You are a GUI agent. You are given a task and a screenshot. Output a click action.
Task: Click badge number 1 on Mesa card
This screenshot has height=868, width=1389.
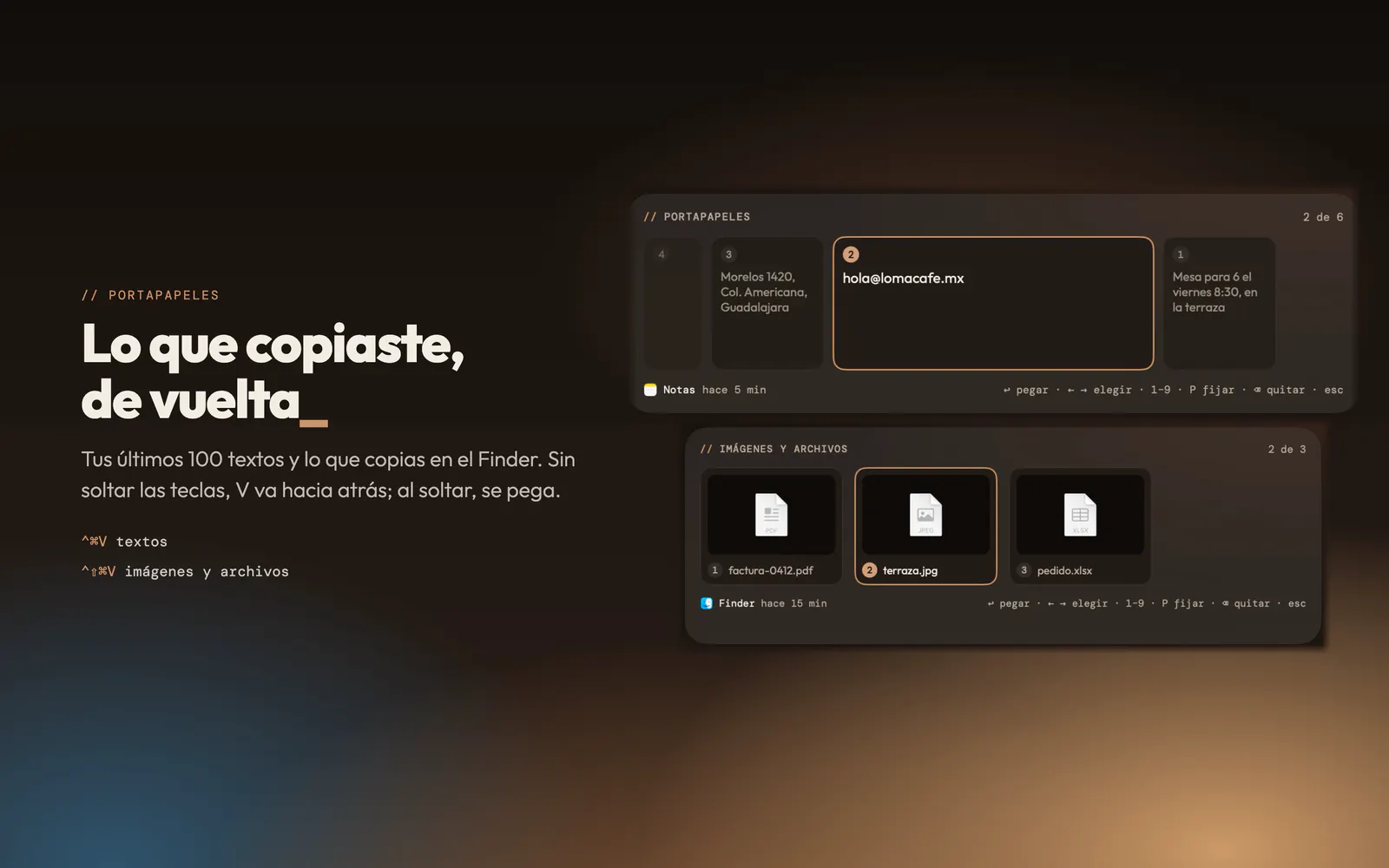tap(1180, 254)
